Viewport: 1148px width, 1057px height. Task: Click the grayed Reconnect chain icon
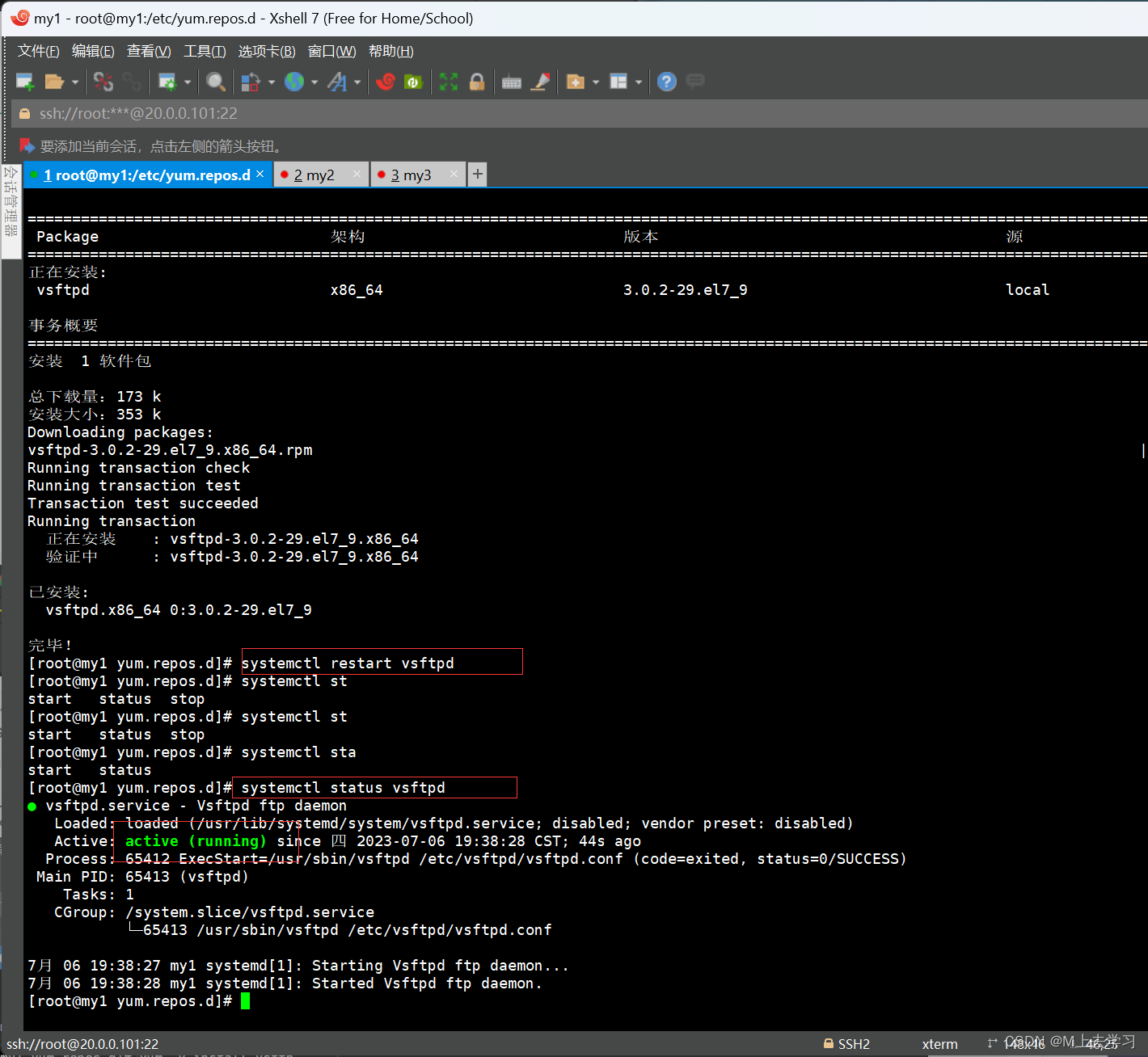(132, 82)
